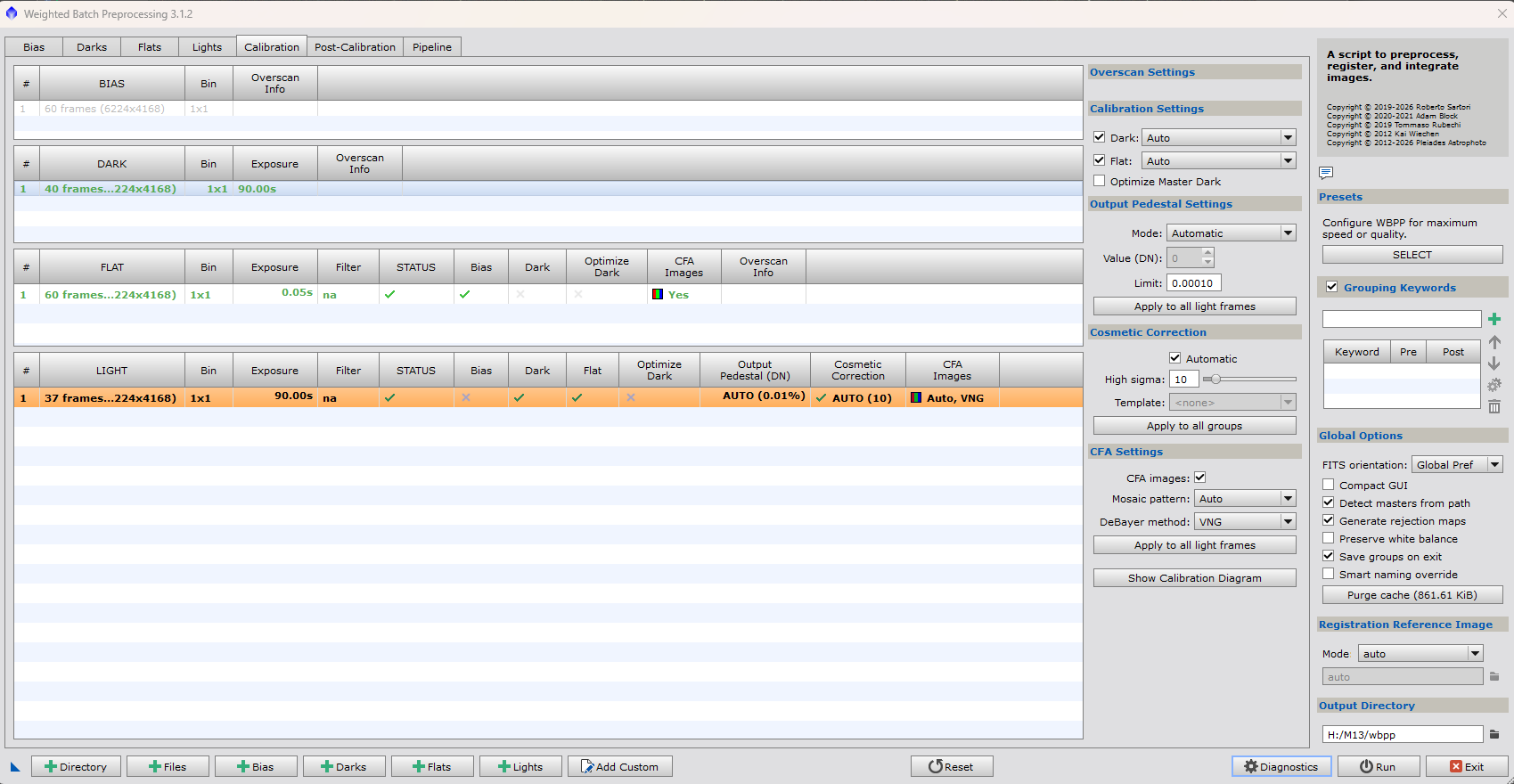The width and height of the screenshot is (1514, 784).
Task: Enable Optimize Master Dark
Action: coord(1100,181)
